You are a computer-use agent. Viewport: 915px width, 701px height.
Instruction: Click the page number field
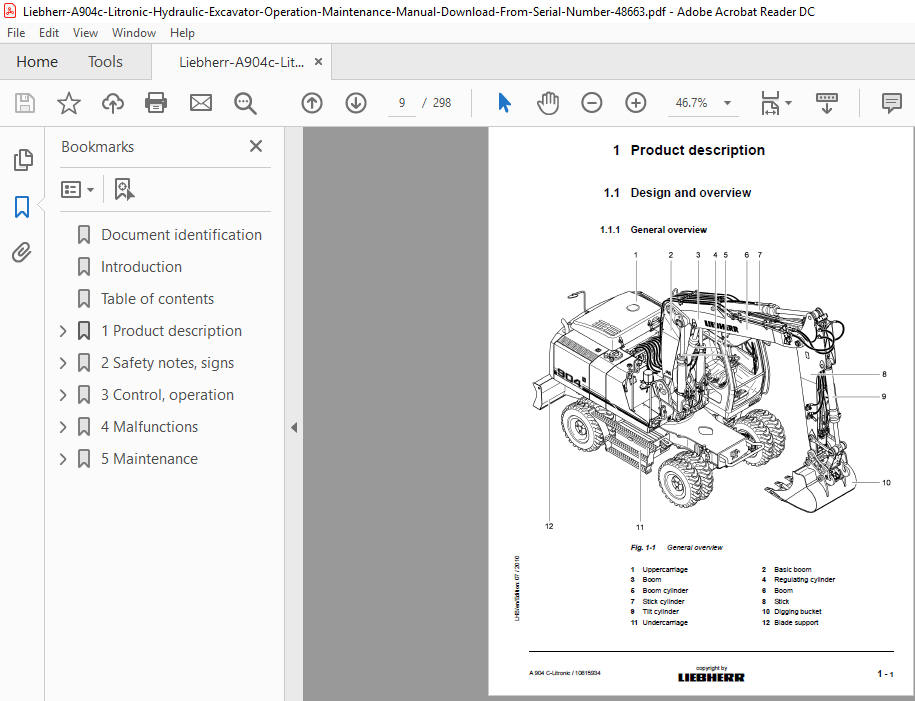(x=401, y=103)
